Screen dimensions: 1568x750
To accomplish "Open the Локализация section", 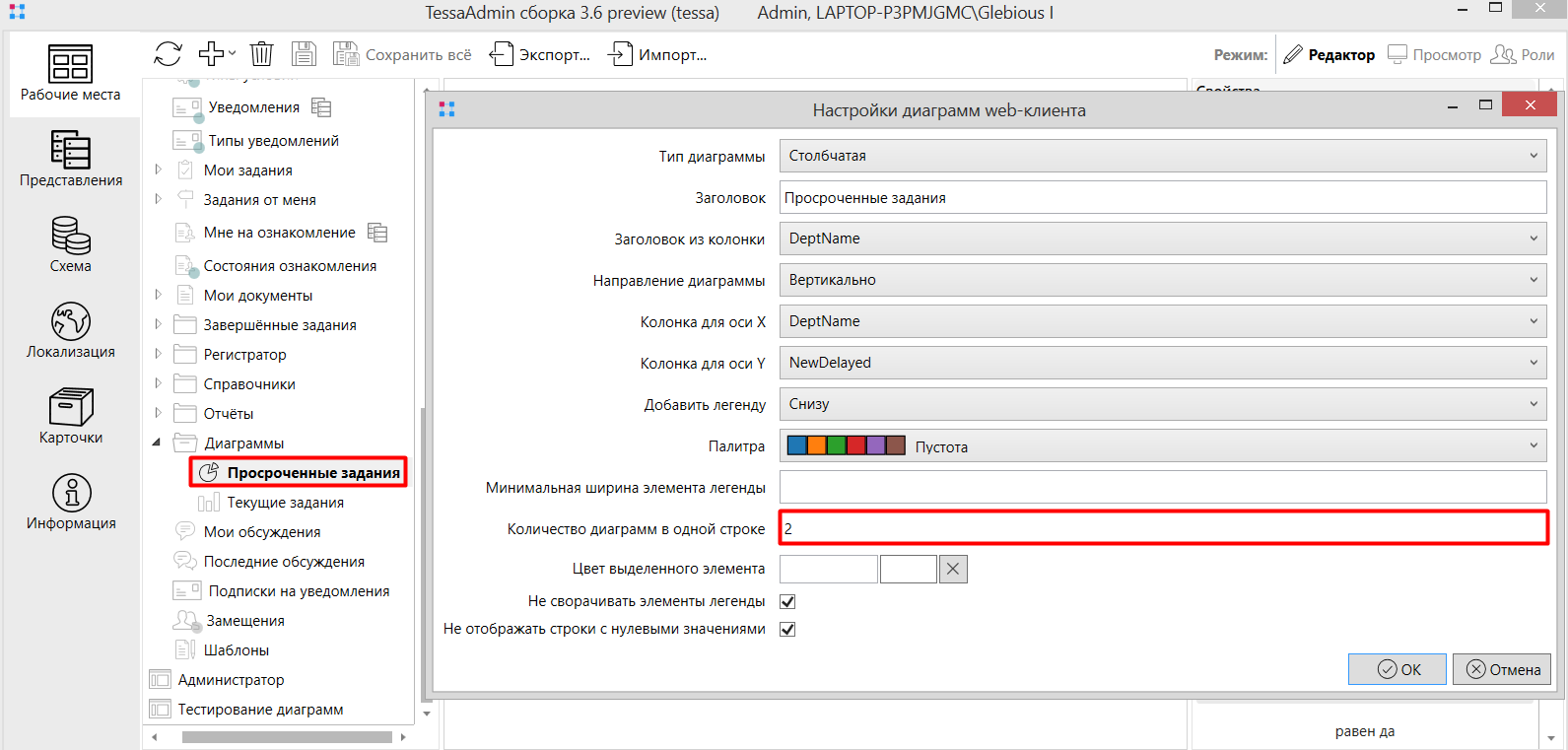I will [x=71, y=330].
